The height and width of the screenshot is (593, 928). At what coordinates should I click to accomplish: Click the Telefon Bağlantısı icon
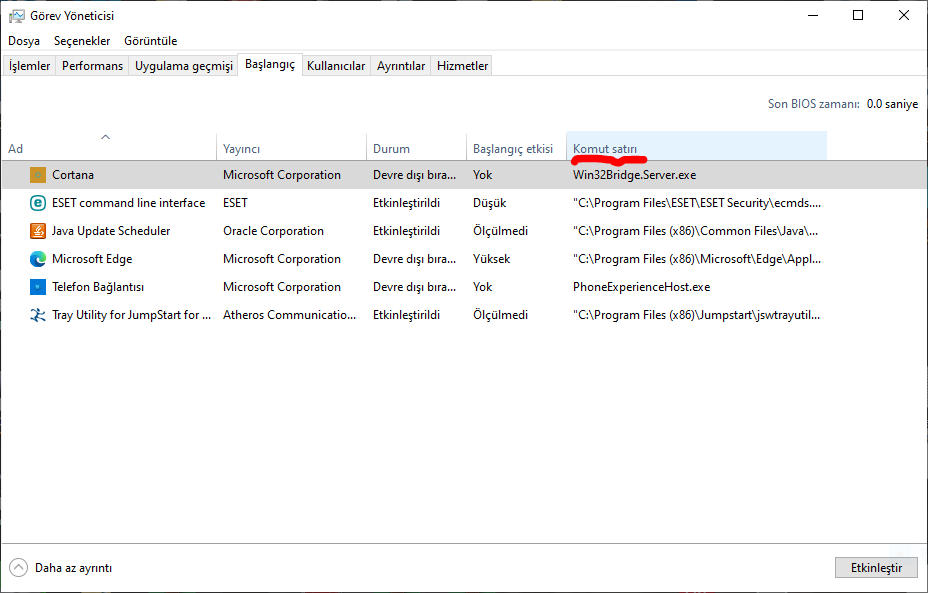click(x=38, y=287)
